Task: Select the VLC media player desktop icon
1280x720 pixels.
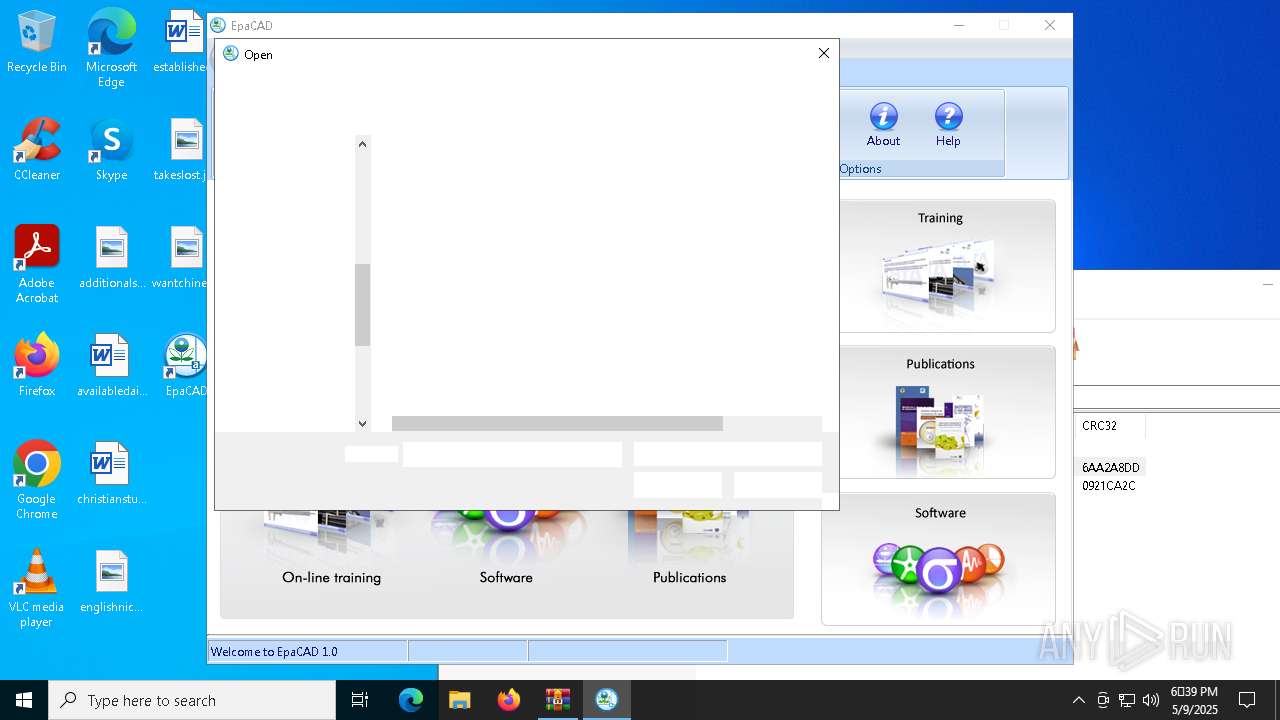Action: coord(37,588)
